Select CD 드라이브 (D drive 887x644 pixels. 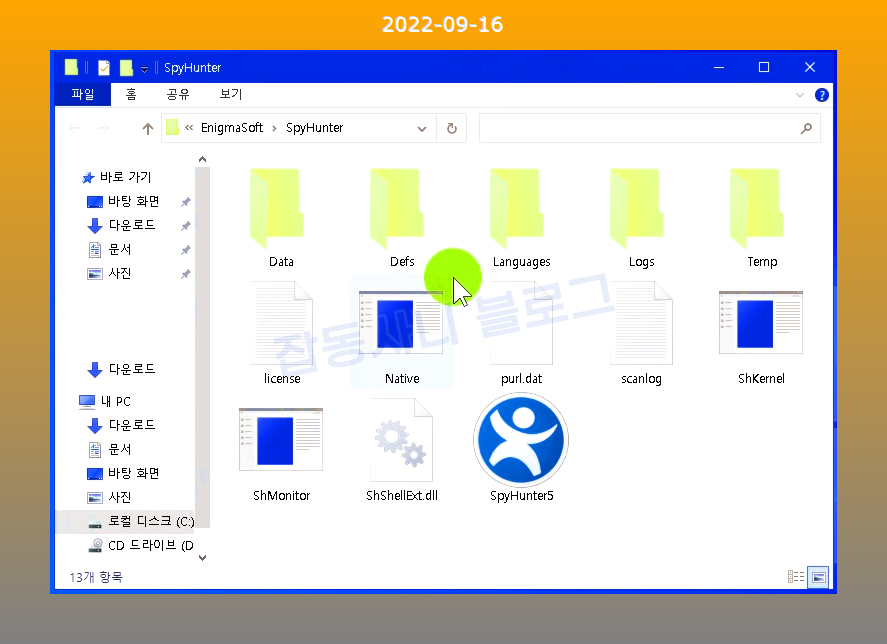pyautogui.click(x=140, y=546)
